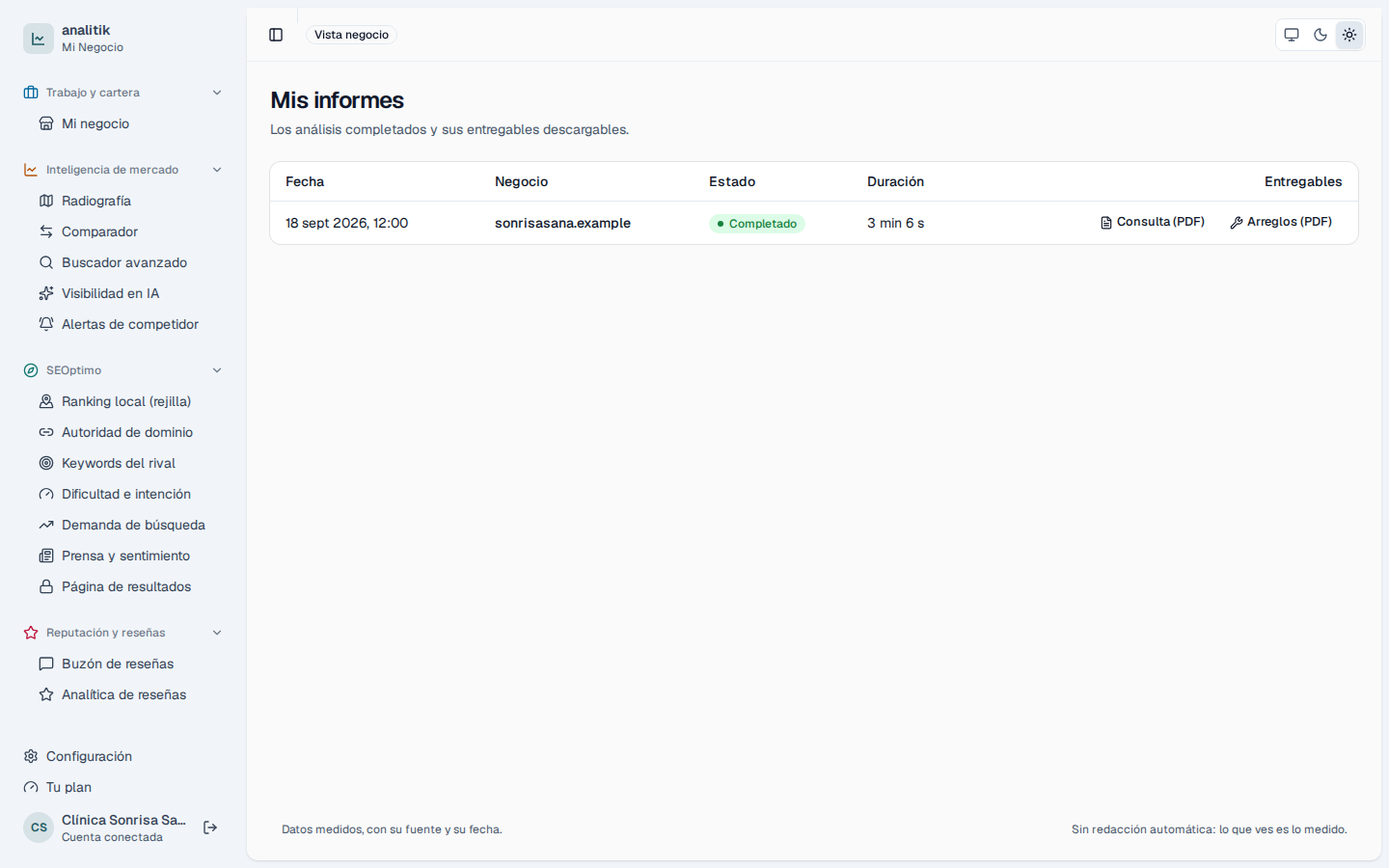The image size is (1389, 868).
Task: Click the Vista negocio badge
Action: tap(351, 35)
